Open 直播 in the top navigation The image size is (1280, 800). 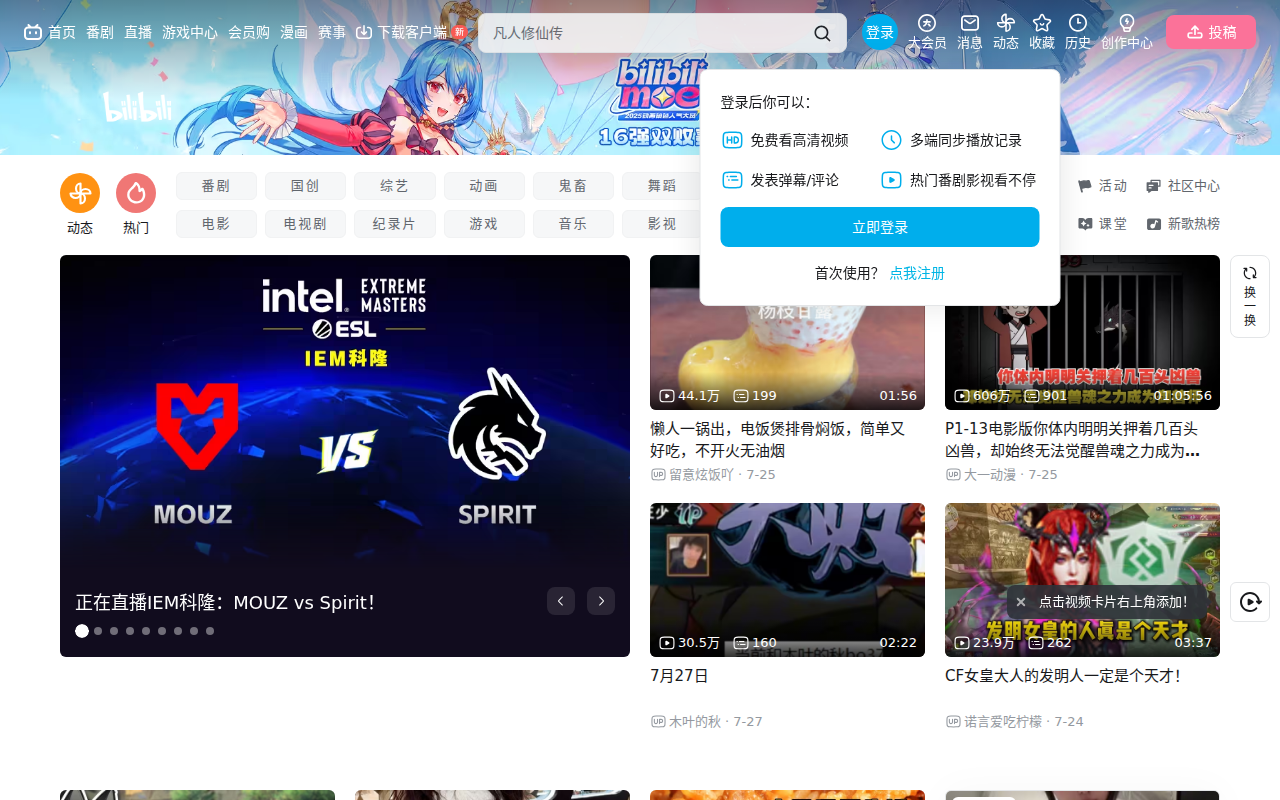point(138,32)
